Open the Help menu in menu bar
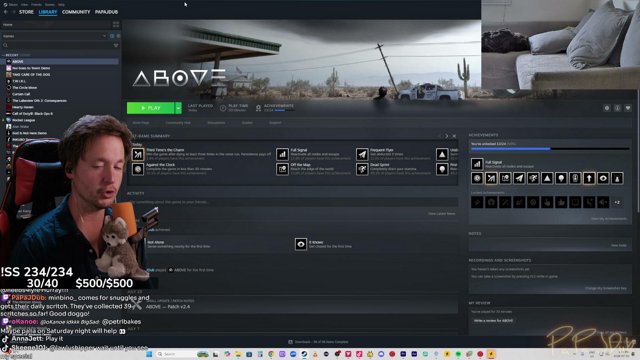Screen dimensions: 640x360 click(x=61, y=4)
